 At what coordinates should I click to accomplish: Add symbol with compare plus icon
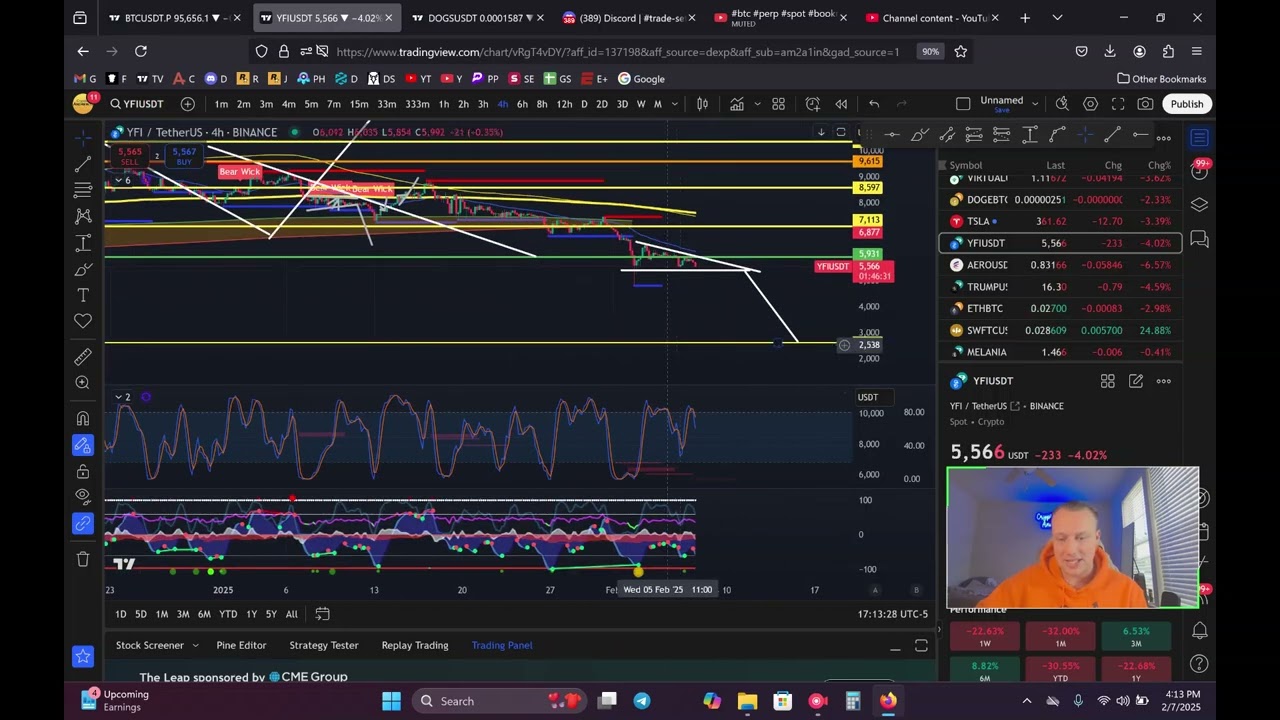point(188,104)
